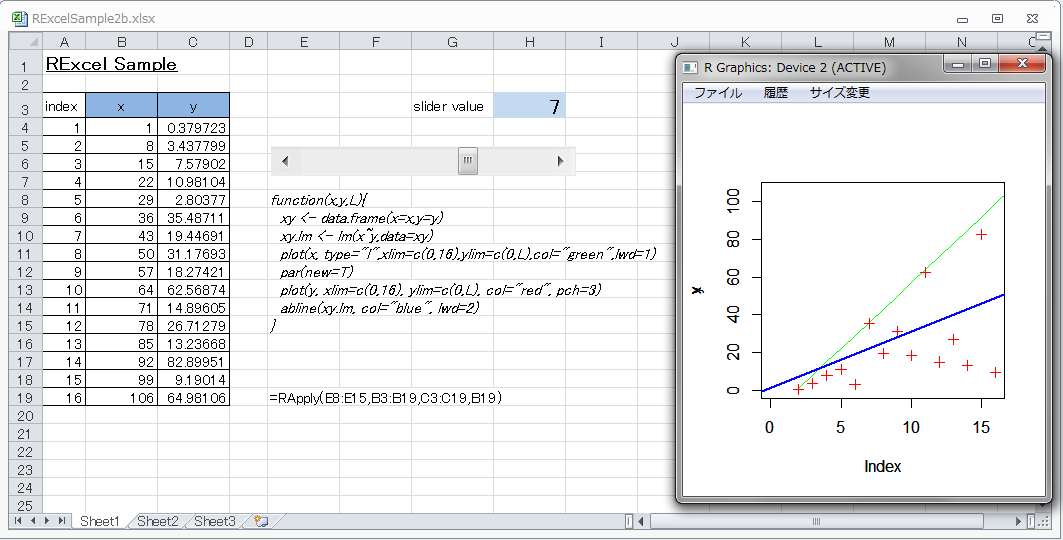1063x540 pixels.
Task: Click the Excel workbook icon in title bar
Action: click(x=18, y=18)
